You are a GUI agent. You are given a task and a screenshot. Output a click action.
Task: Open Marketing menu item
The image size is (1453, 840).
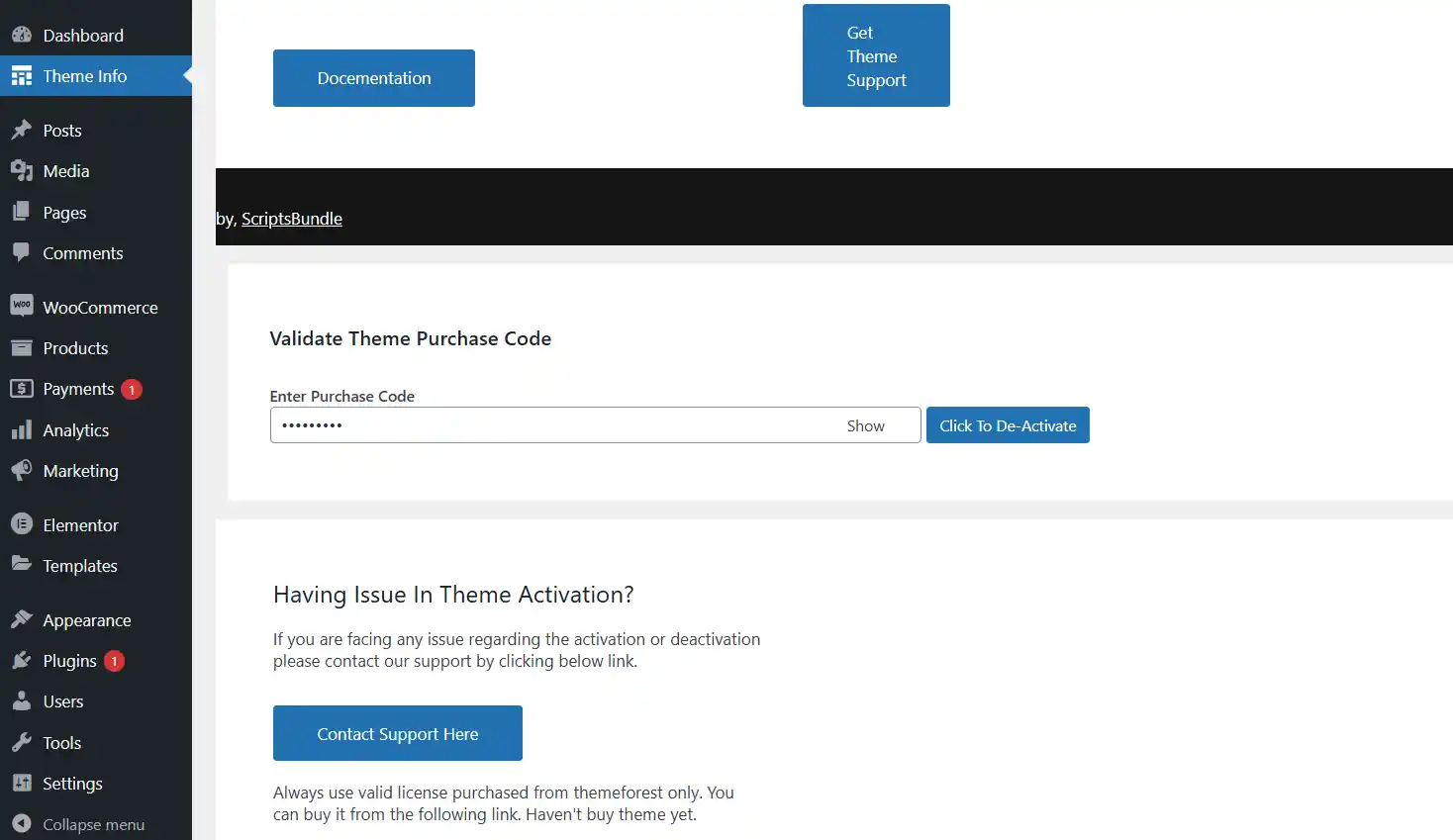96,471
